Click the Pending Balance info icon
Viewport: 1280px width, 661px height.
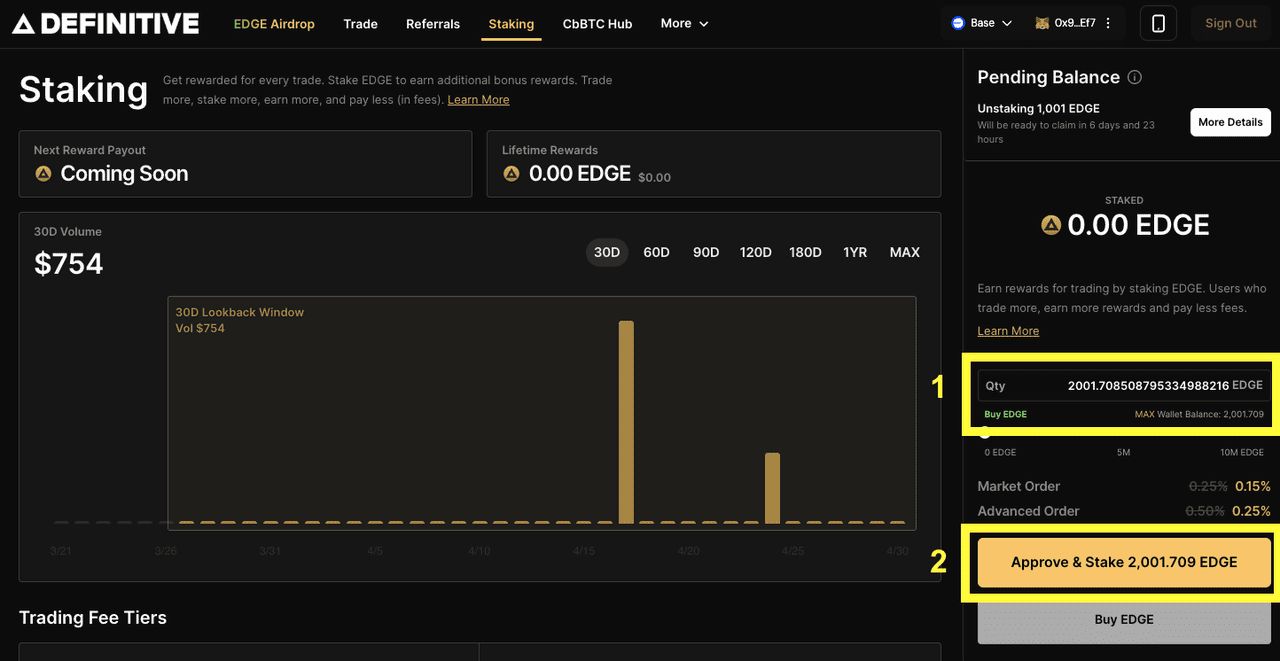pyautogui.click(x=1134, y=78)
